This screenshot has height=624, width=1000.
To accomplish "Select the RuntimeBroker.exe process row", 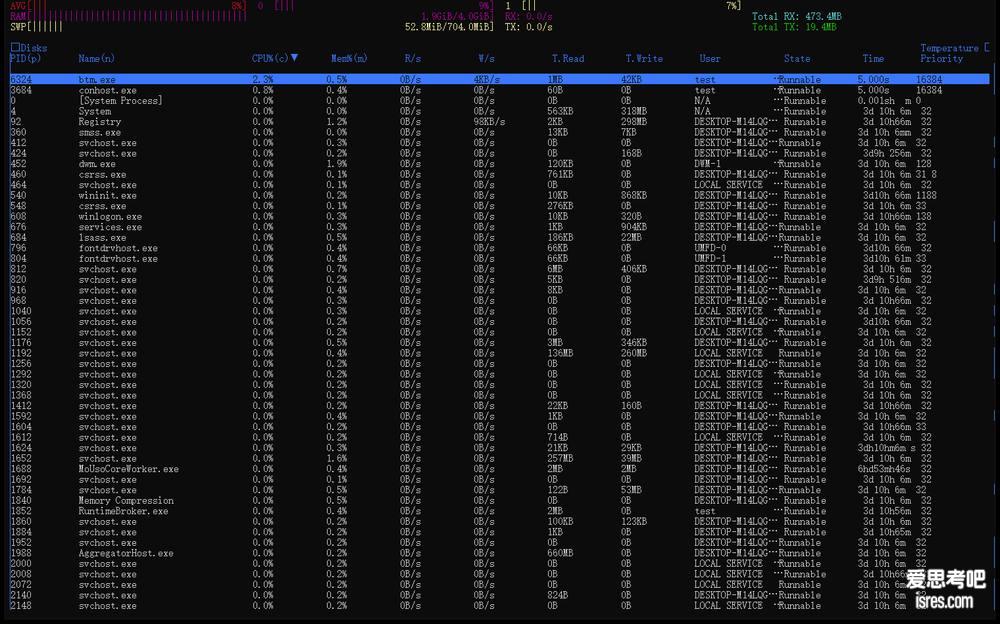I will 499,511.
